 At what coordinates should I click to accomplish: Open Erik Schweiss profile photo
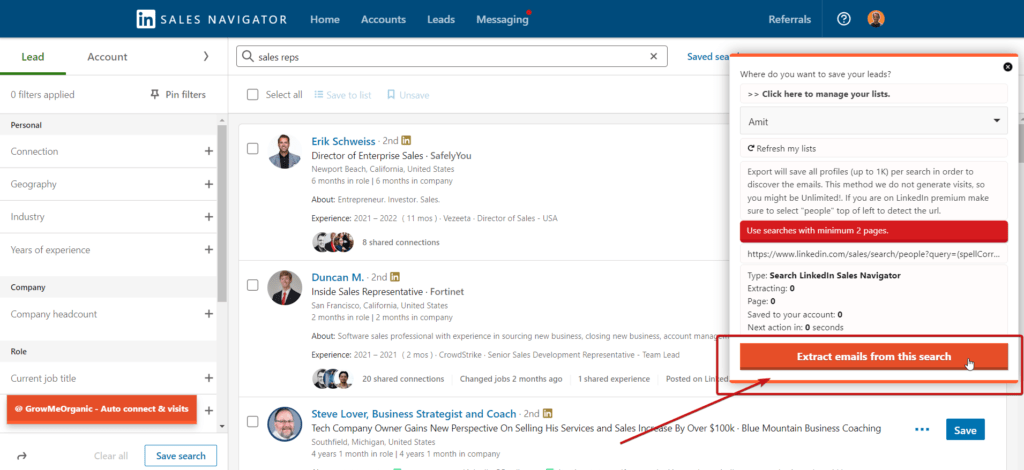click(x=285, y=151)
